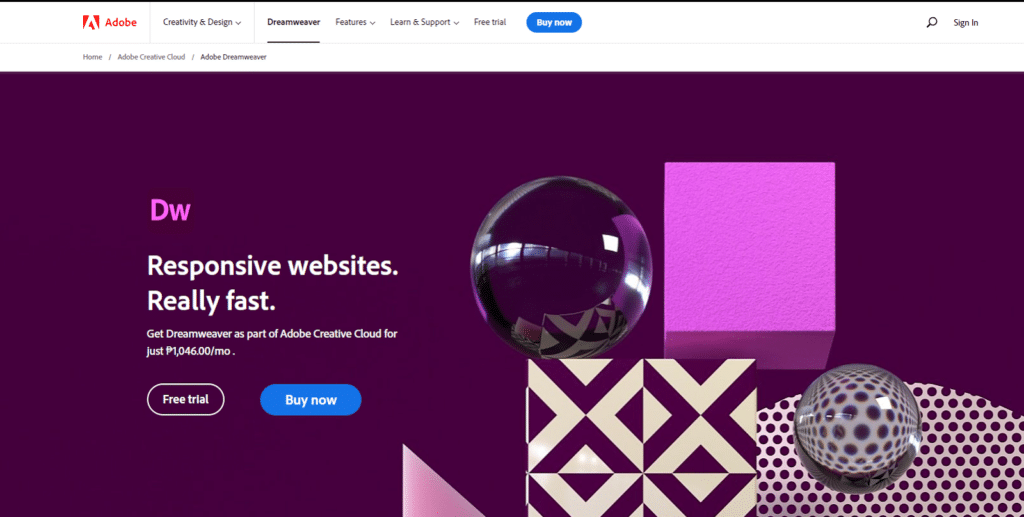
Task: Click the red Adobe logo icon
Action: 91,22
